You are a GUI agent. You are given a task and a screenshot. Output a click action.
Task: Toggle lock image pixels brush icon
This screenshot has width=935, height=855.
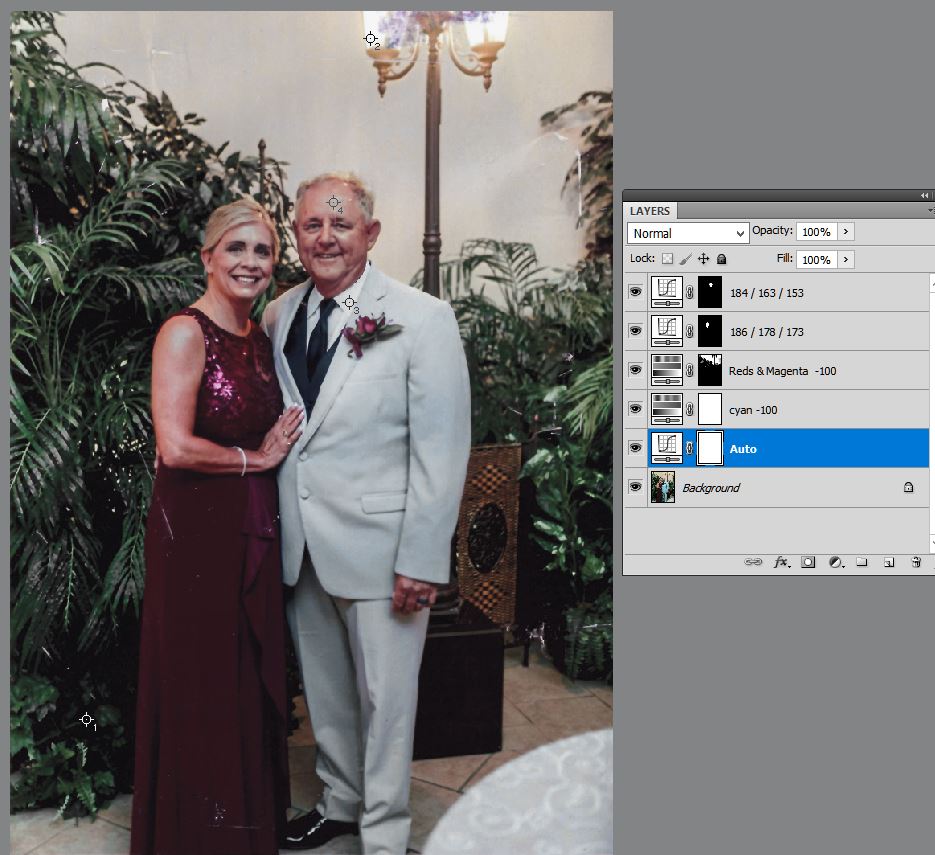click(686, 259)
